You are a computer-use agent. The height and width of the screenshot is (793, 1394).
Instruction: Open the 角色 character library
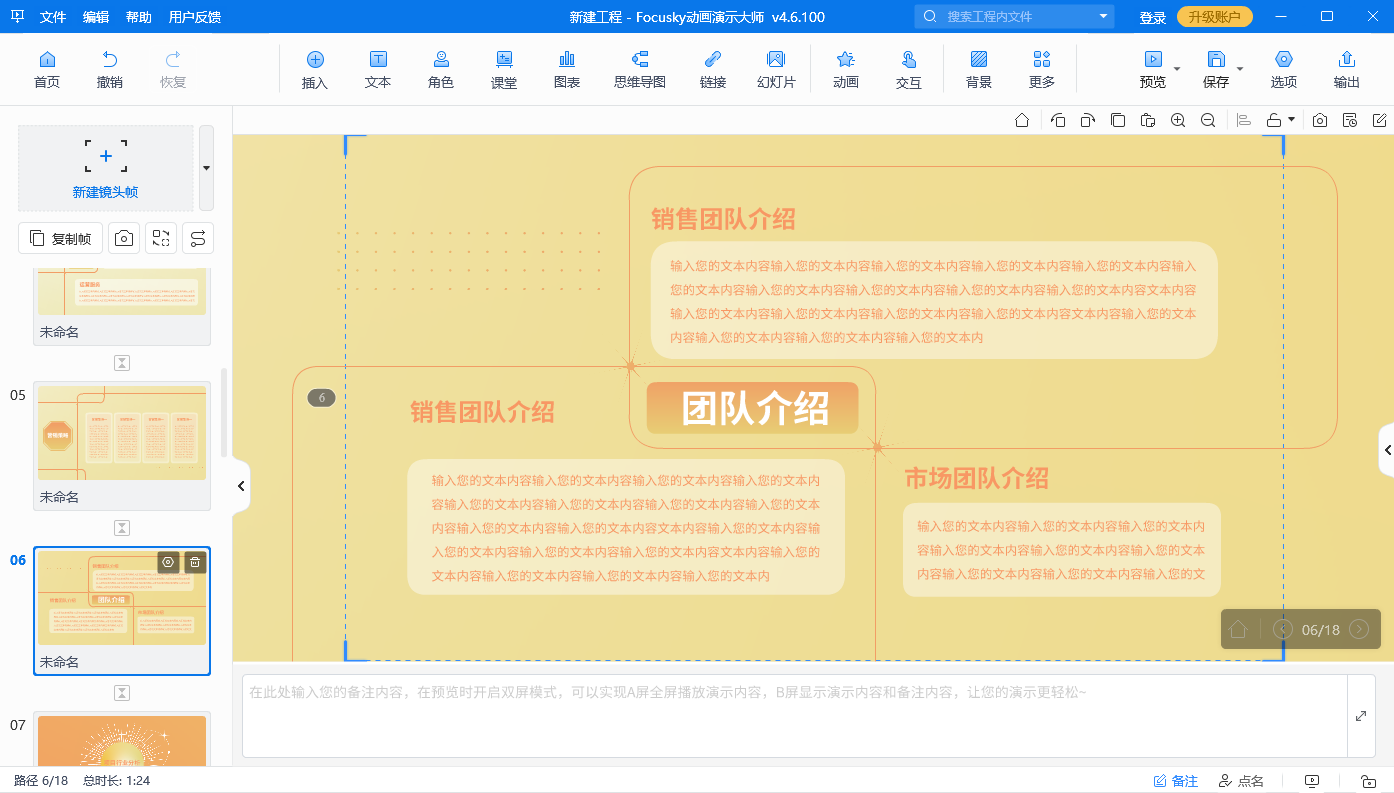click(x=441, y=69)
